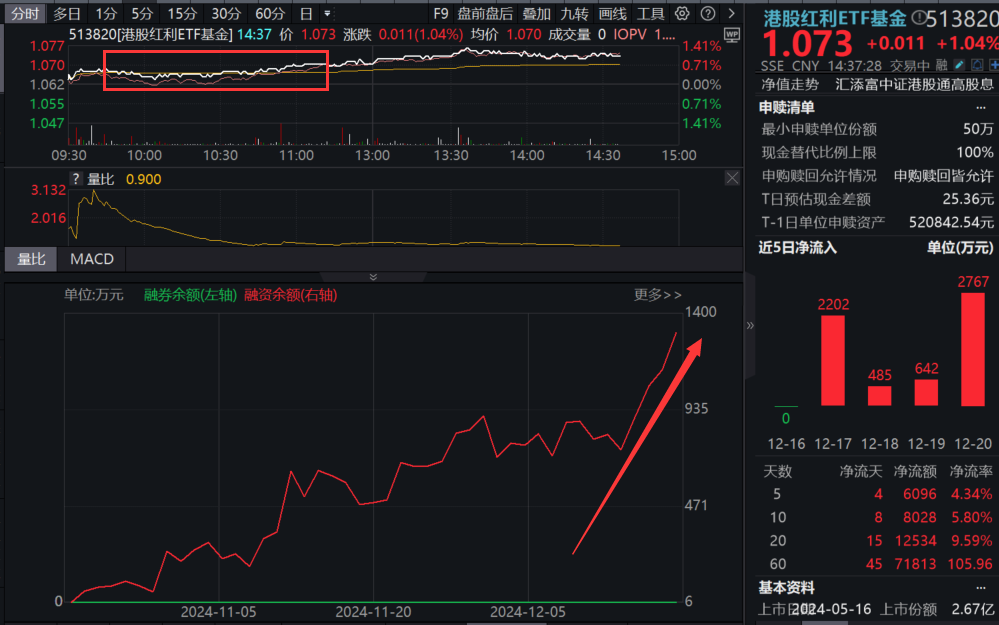Switch to the MACD tab
Viewport: 999px width, 625px height.
[91, 259]
